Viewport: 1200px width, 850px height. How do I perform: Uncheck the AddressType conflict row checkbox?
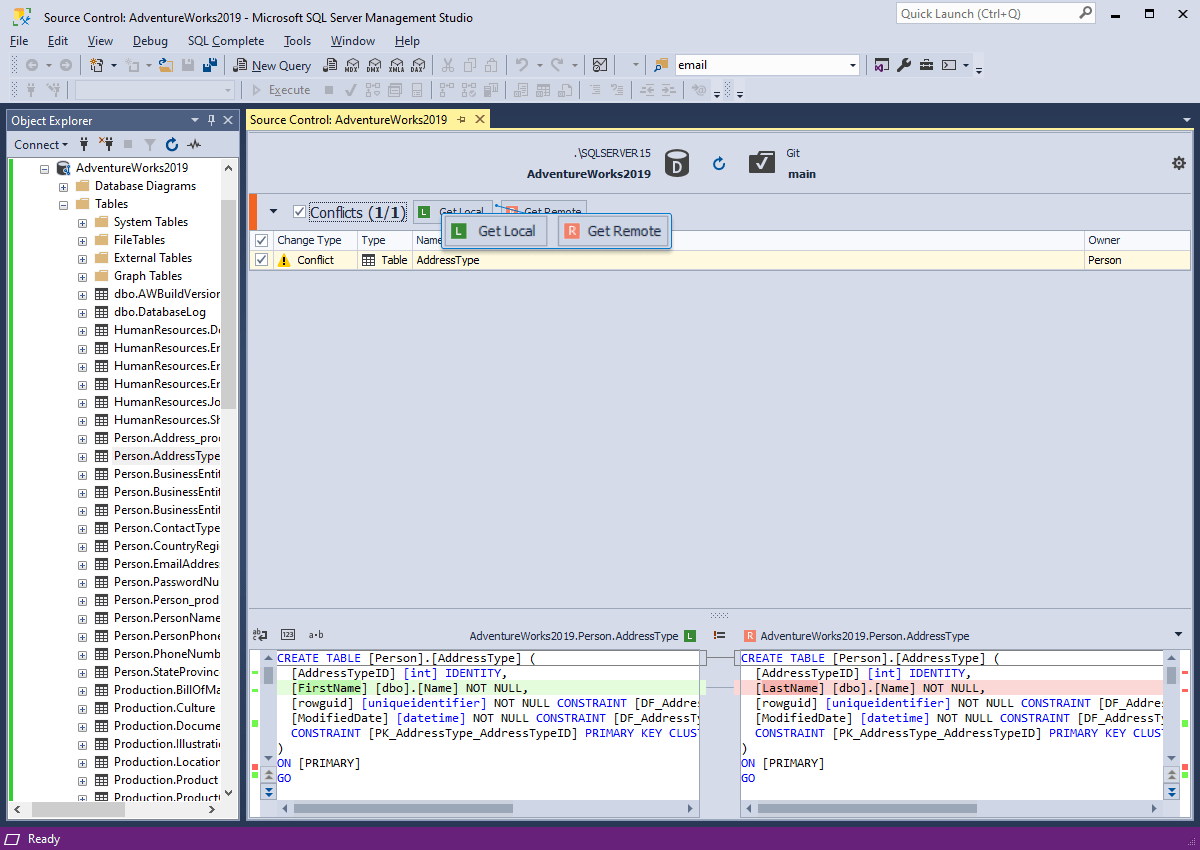pyautogui.click(x=261, y=259)
